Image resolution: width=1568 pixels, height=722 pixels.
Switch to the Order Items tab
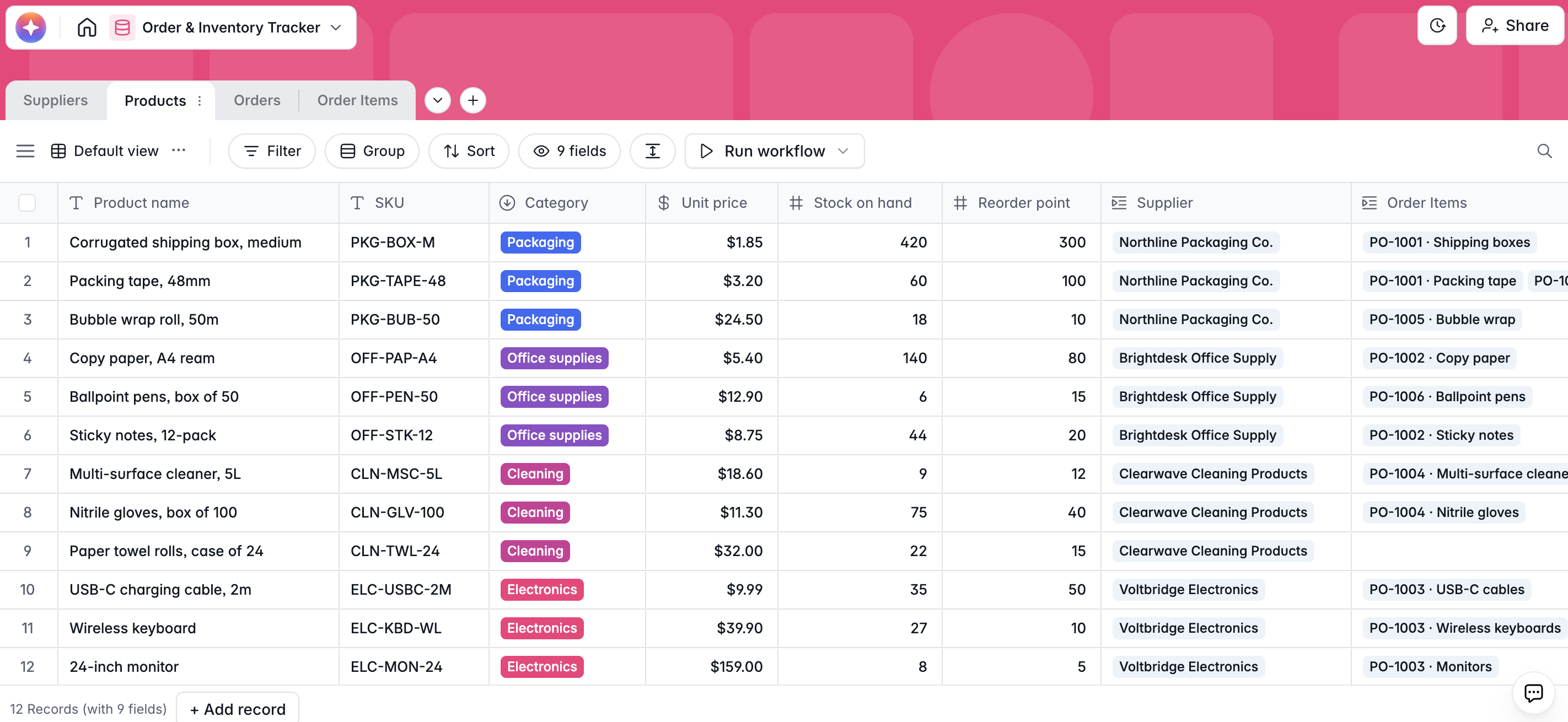[x=357, y=100]
